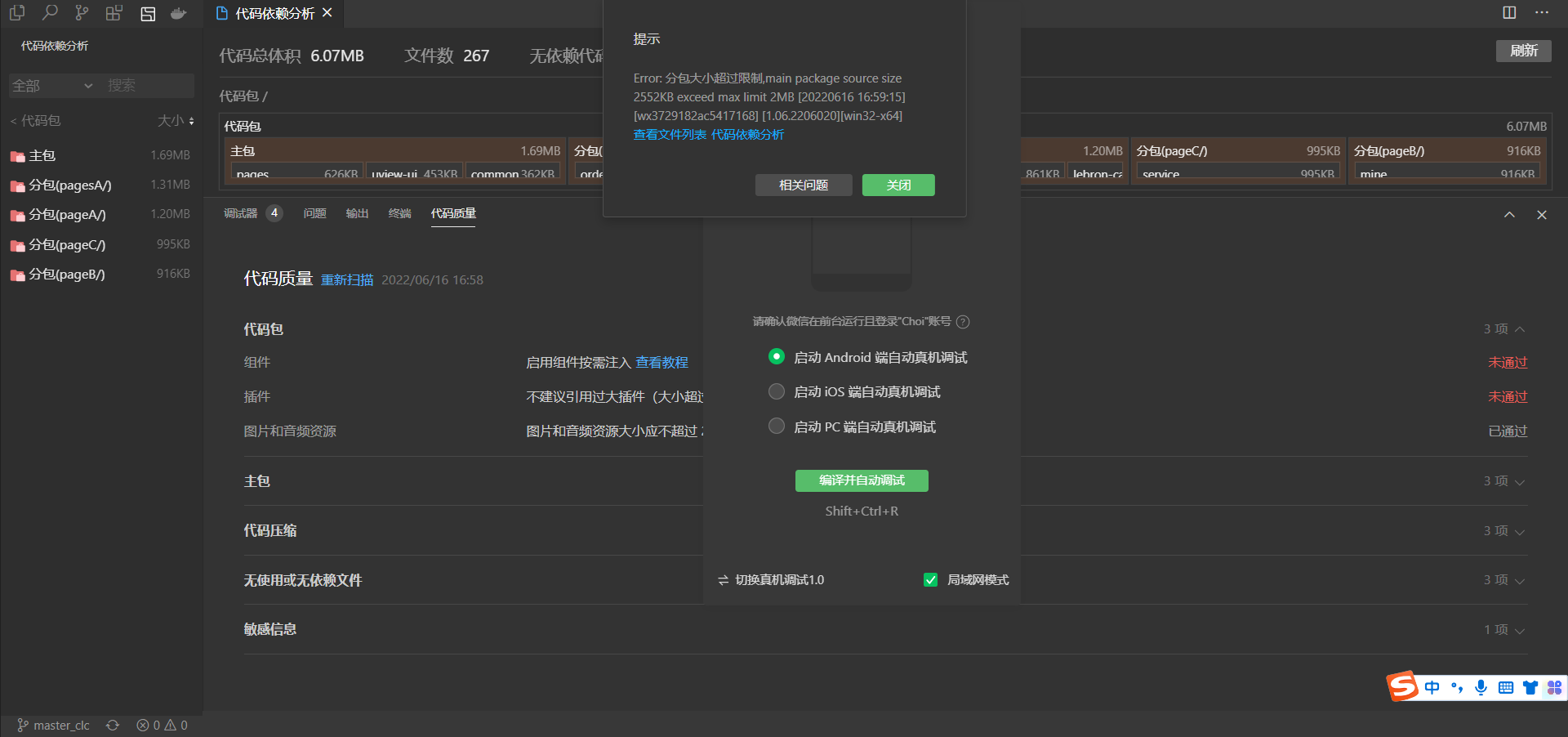This screenshot has height=737, width=1568.
Task: Focus the 搜索 search input field
Action: click(149, 86)
